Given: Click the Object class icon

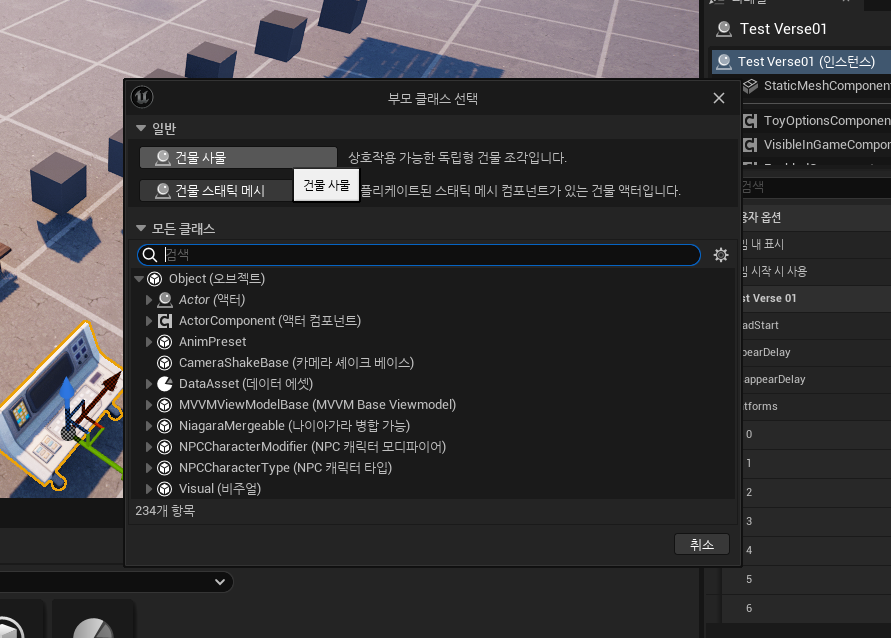Looking at the screenshot, I should click(155, 279).
